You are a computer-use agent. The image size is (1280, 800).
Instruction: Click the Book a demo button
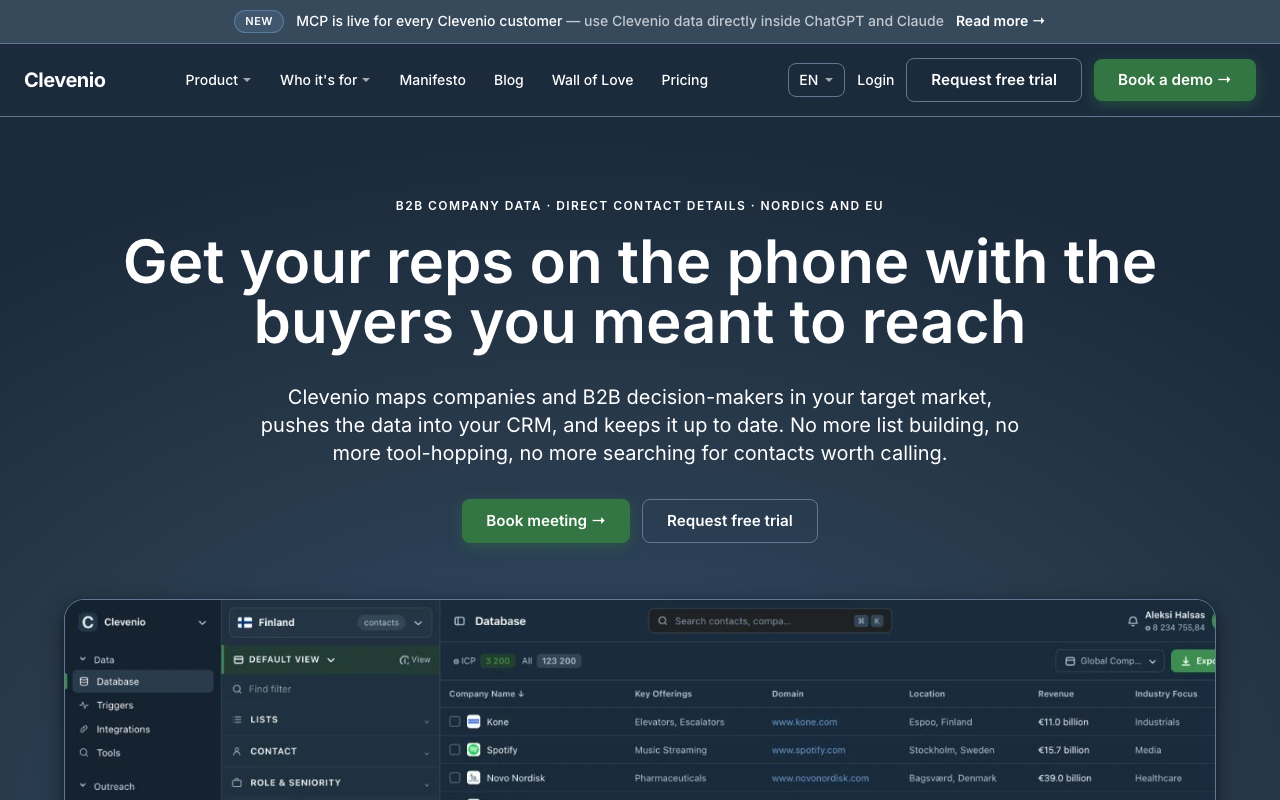tap(1174, 80)
